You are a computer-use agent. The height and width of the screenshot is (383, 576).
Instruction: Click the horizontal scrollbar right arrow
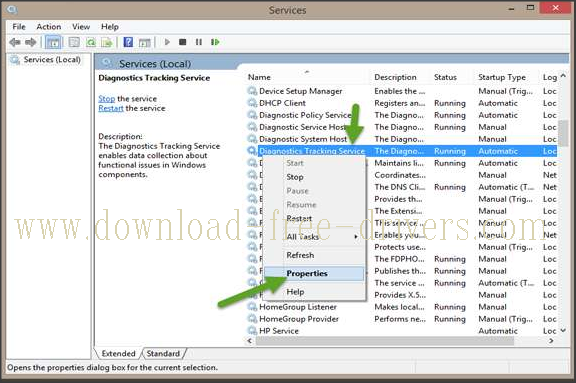point(551,341)
